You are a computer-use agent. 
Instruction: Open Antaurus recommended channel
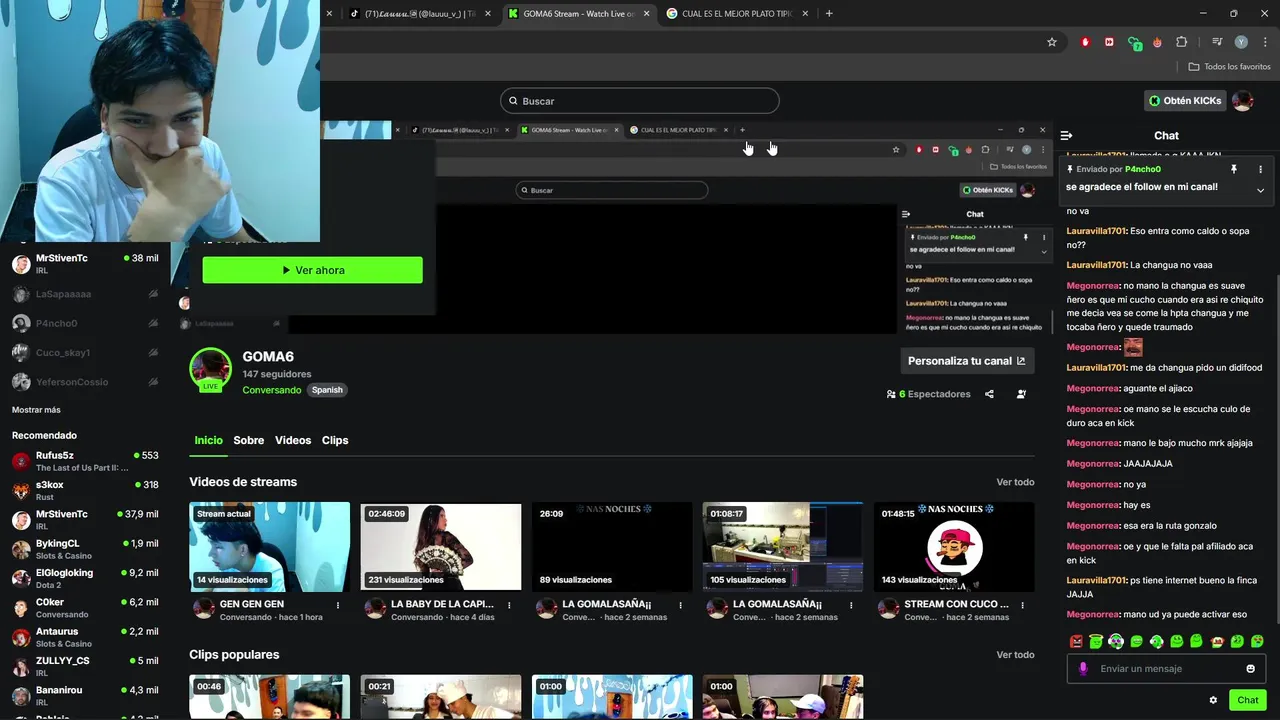85,637
